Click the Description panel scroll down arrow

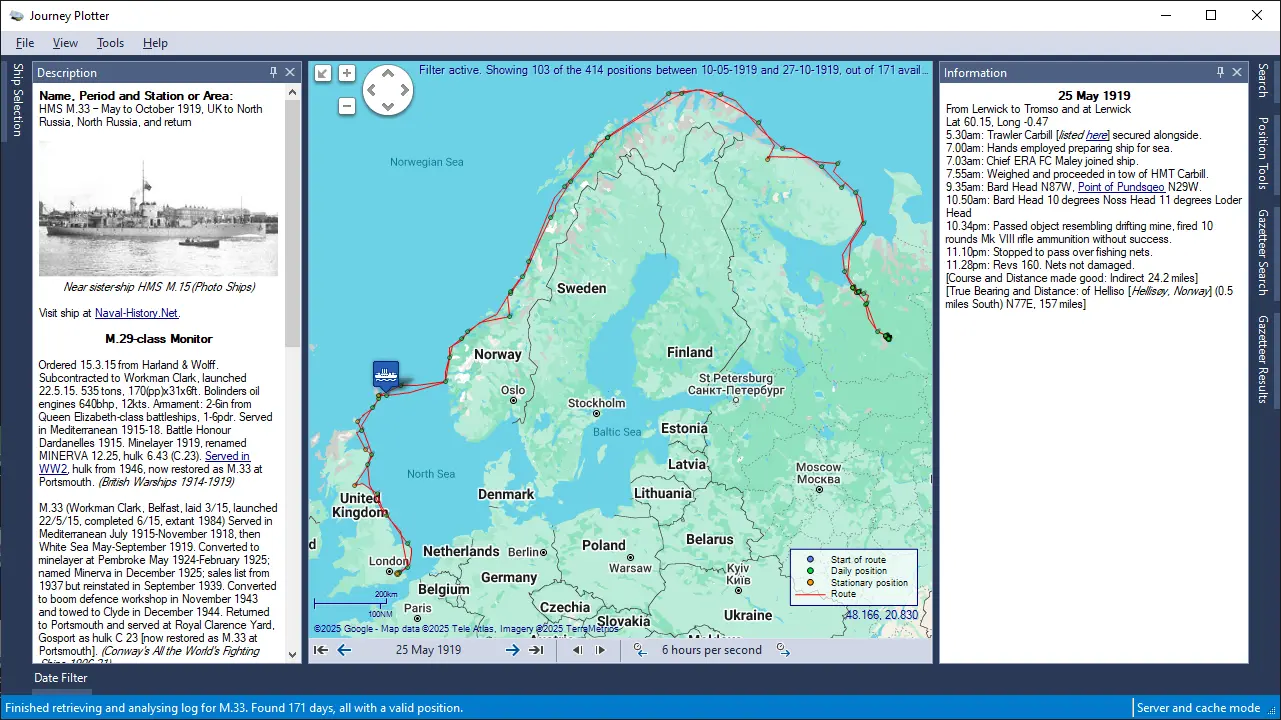point(293,655)
